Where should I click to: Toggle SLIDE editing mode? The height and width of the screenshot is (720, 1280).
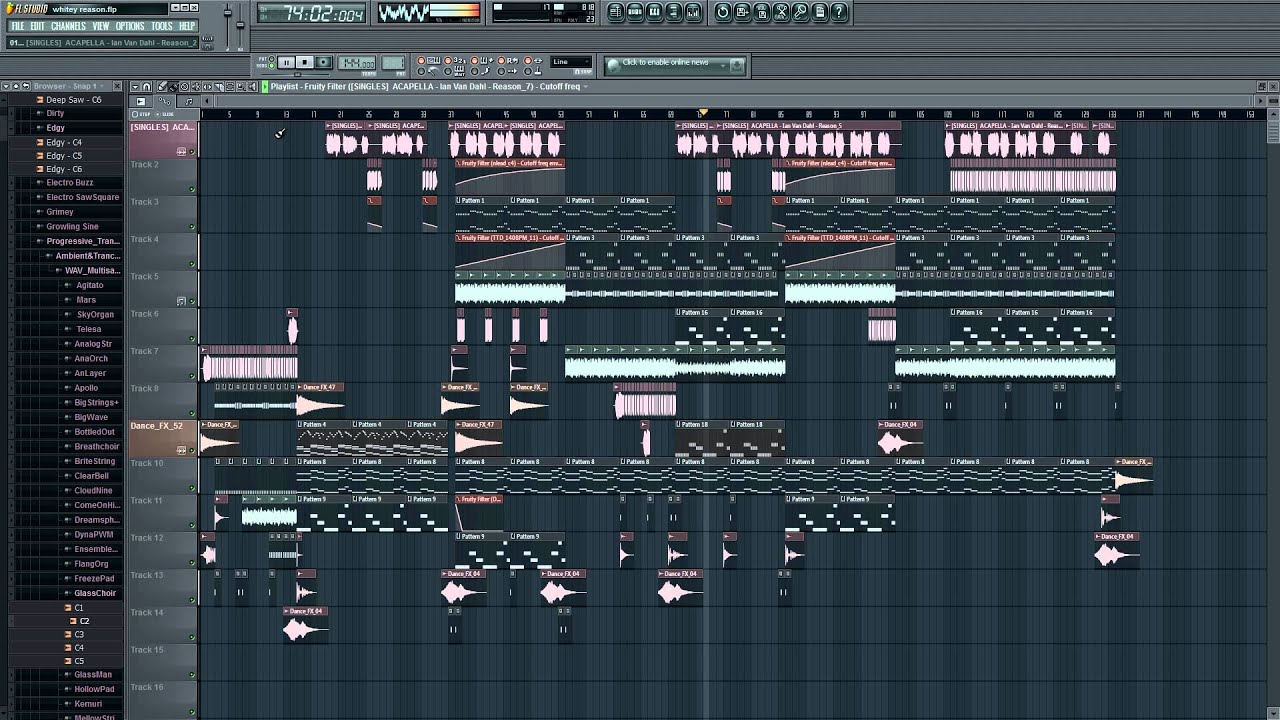(164, 114)
